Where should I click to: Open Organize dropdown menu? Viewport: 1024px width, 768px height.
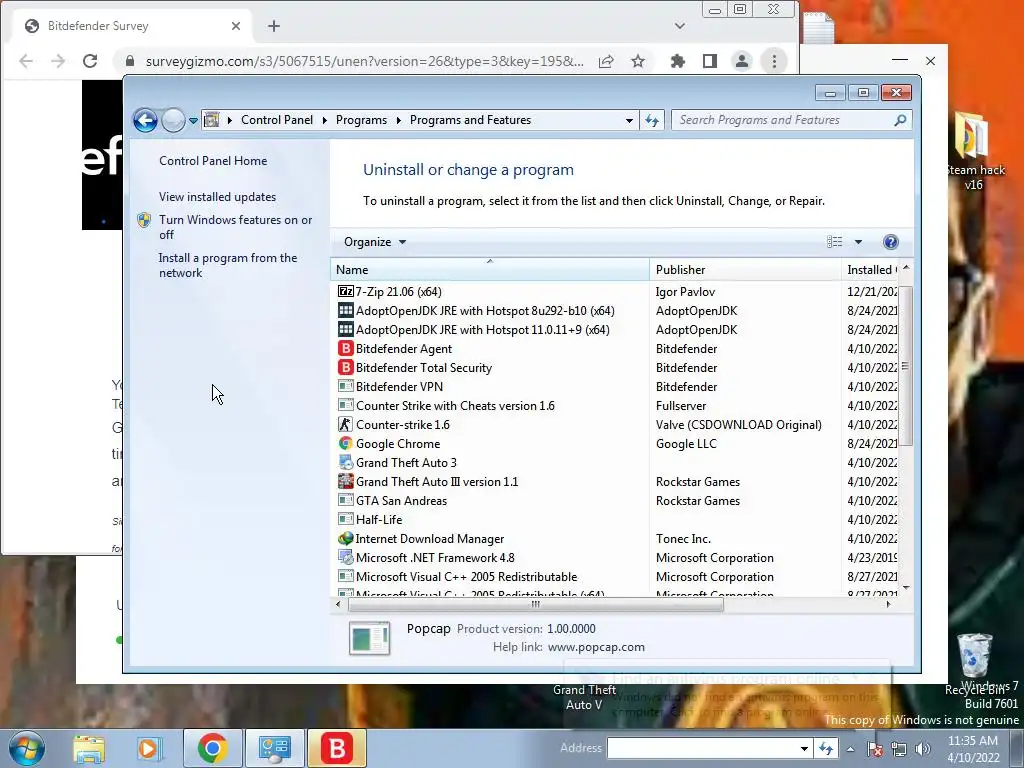(x=375, y=242)
